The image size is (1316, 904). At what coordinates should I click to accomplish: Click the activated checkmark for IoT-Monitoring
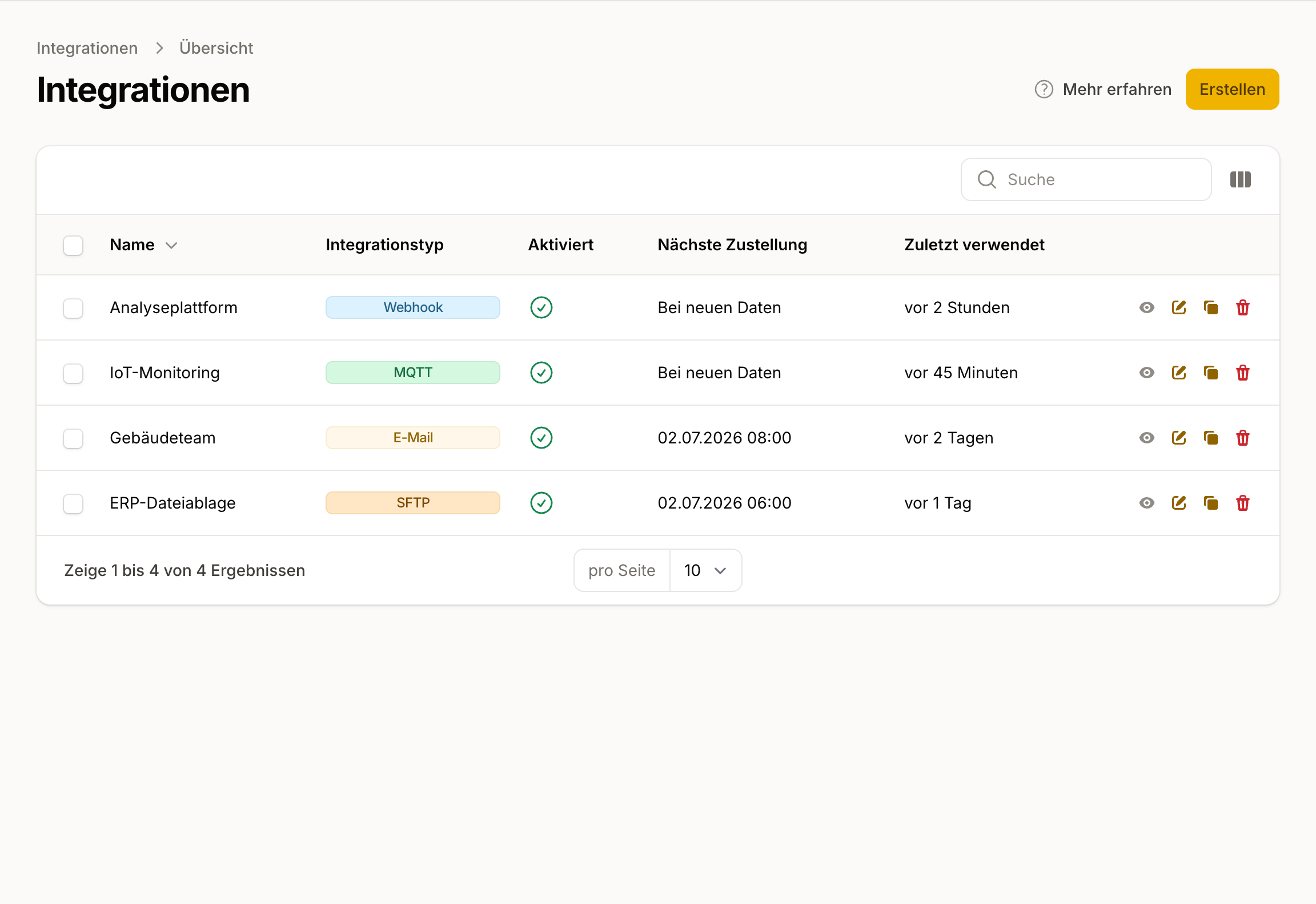pyautogui.click(x=541, y=373)
